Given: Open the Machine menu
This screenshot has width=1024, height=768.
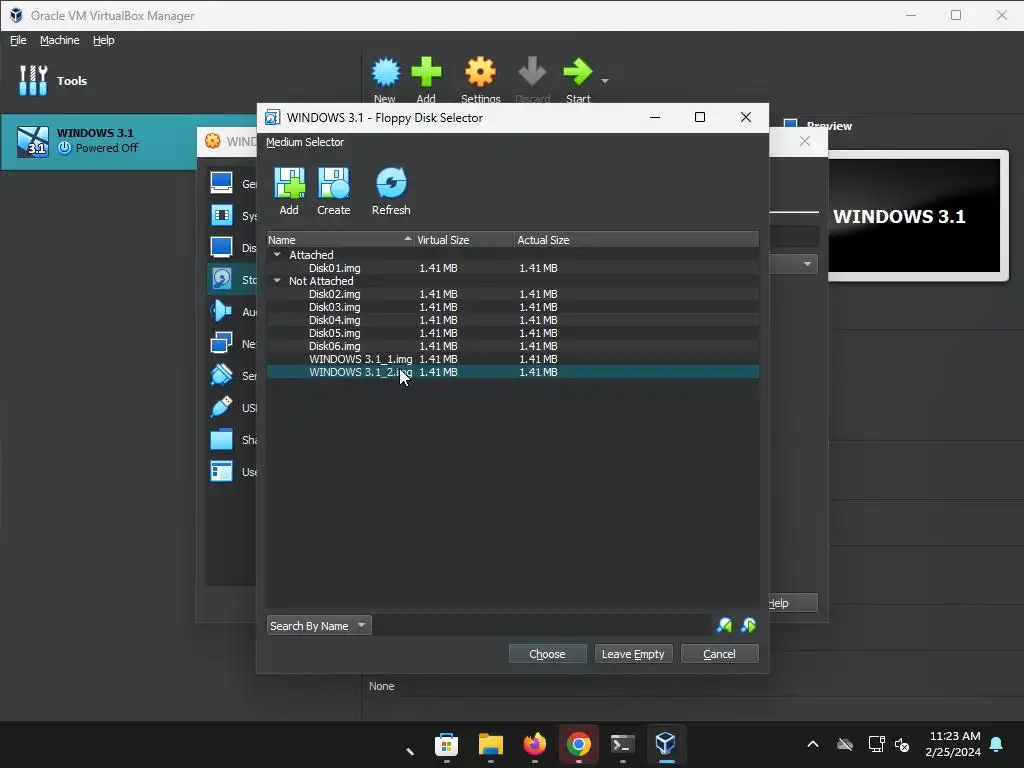Looking at the screenshot, I should click(x=59, y=40).
